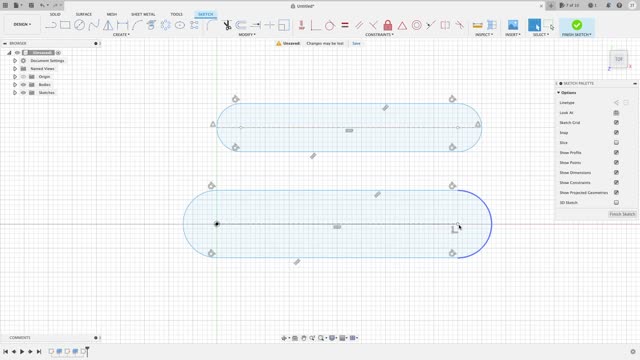Play the timeline forward

(22, 351)
